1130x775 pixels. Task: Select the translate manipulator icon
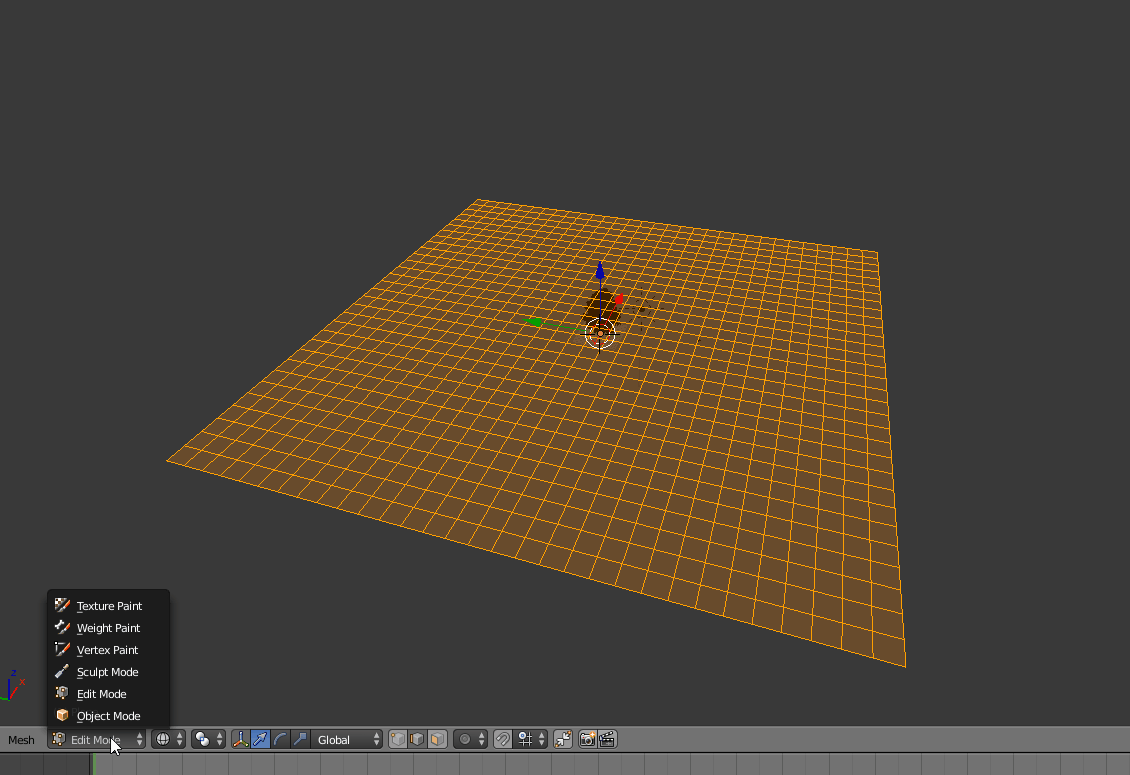[x=259, y=739]
